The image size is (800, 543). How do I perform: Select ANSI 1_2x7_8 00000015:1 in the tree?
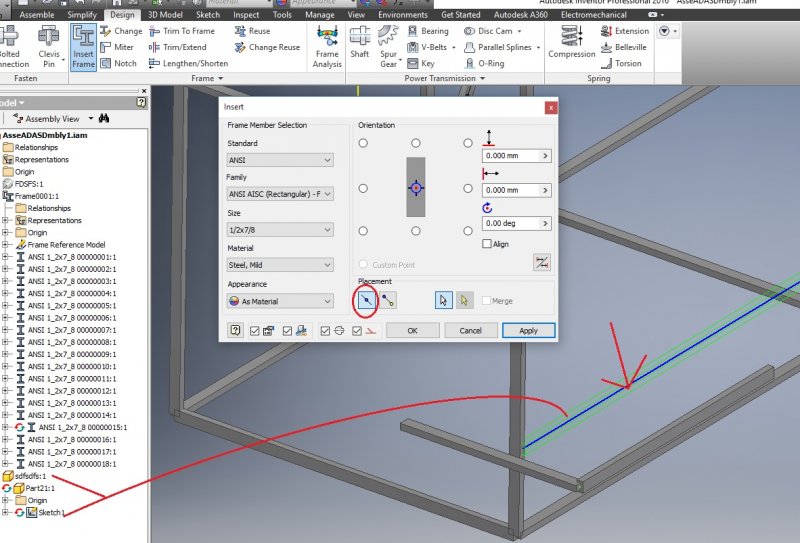[x=83, y=427]
